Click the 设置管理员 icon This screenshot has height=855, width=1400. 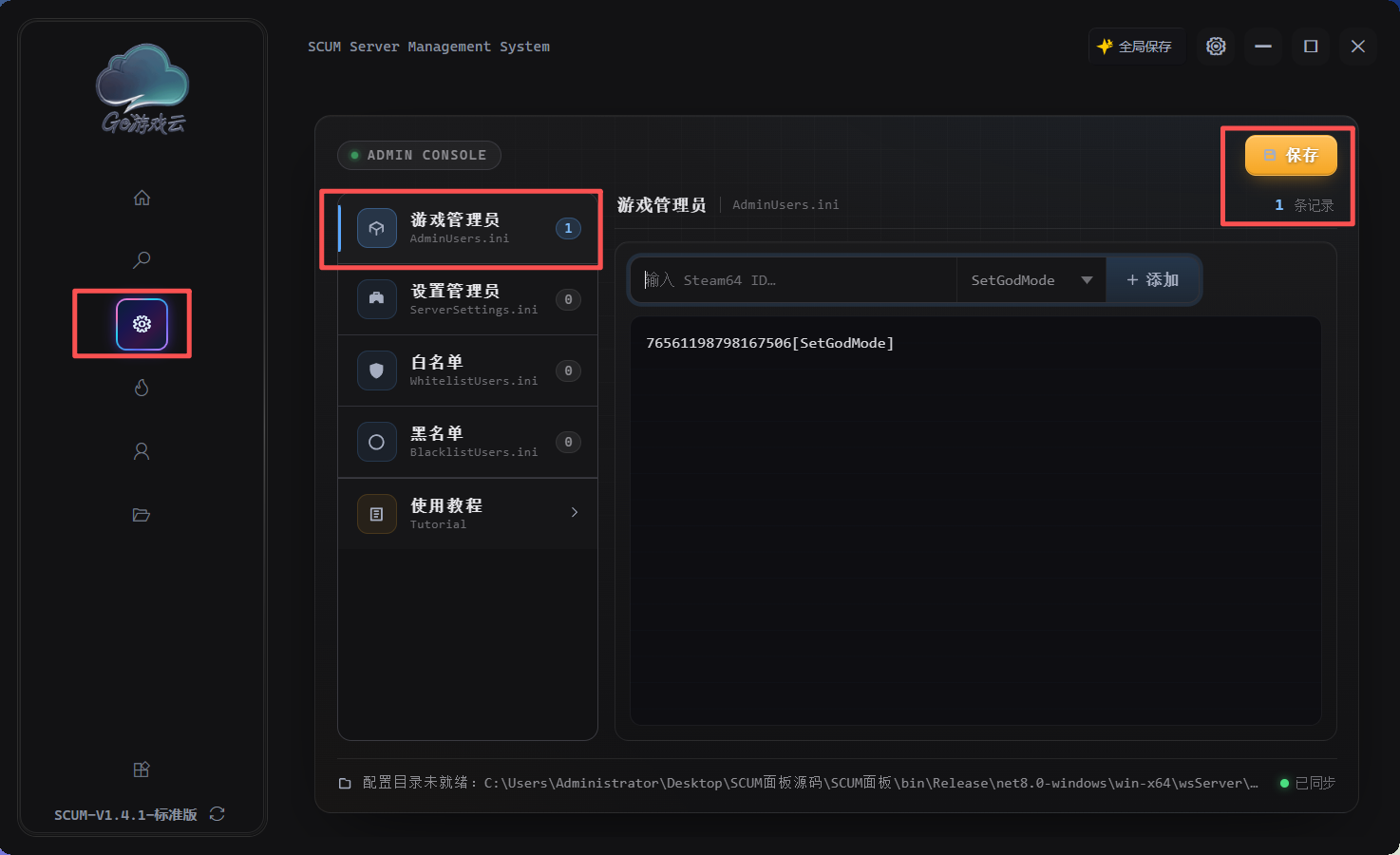pos(377,299)
